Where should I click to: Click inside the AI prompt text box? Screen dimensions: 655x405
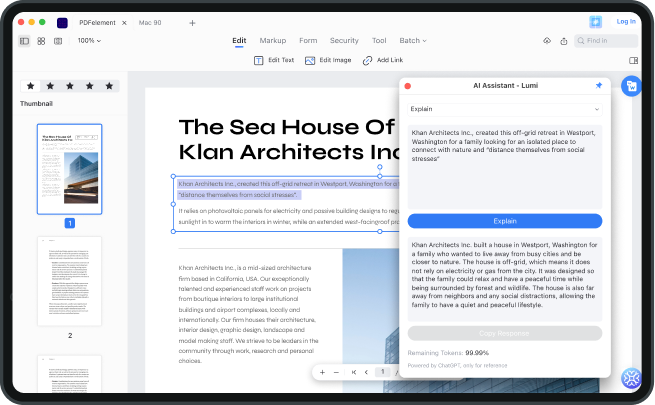click(x=505, y=167)
